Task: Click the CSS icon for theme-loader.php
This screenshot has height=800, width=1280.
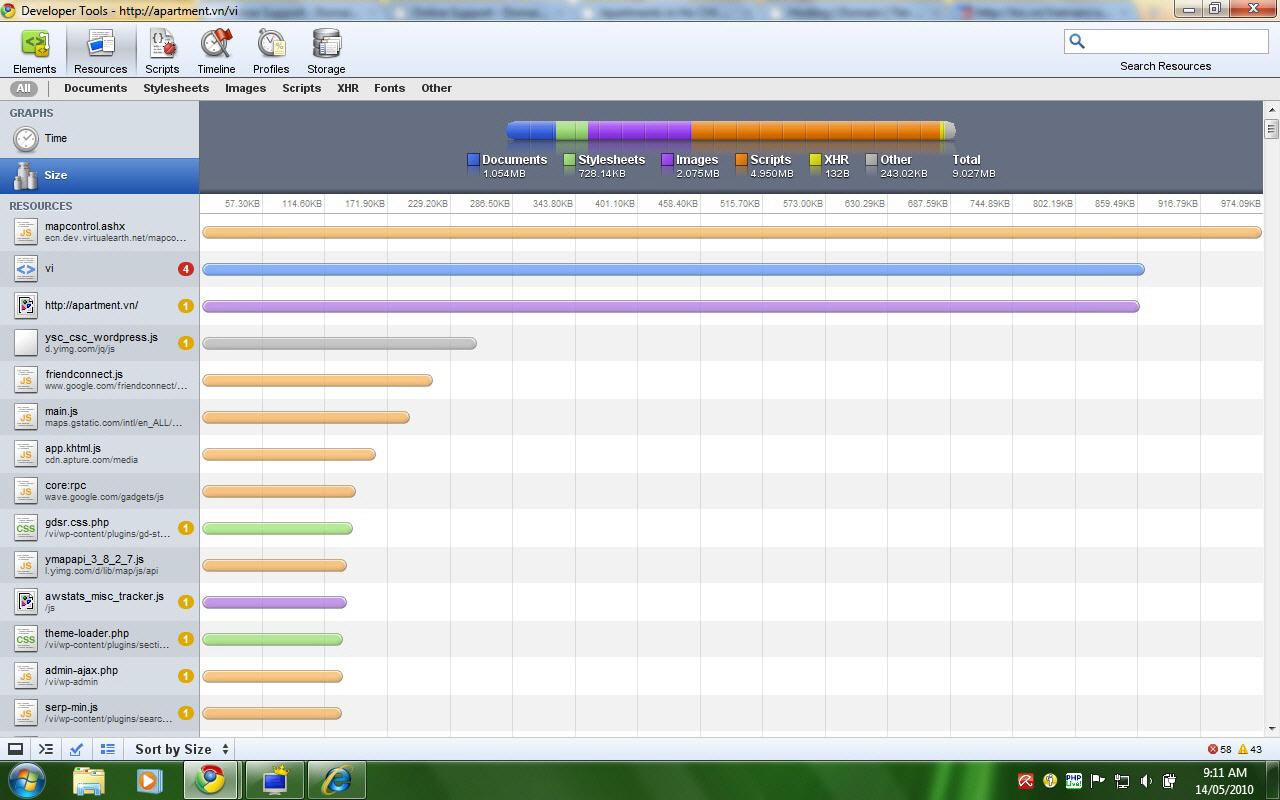Action: tap(26, 639)
